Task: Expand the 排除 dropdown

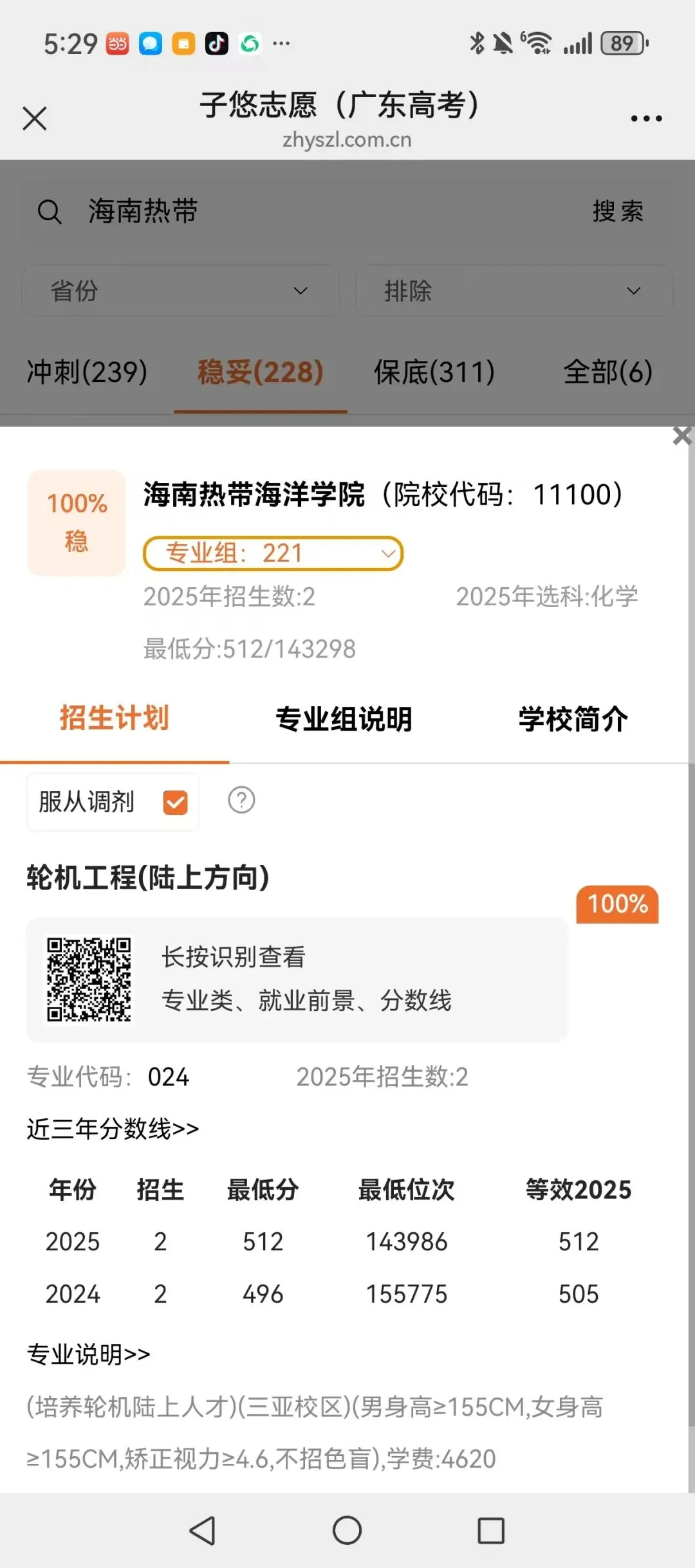Action: pos(514,291)
